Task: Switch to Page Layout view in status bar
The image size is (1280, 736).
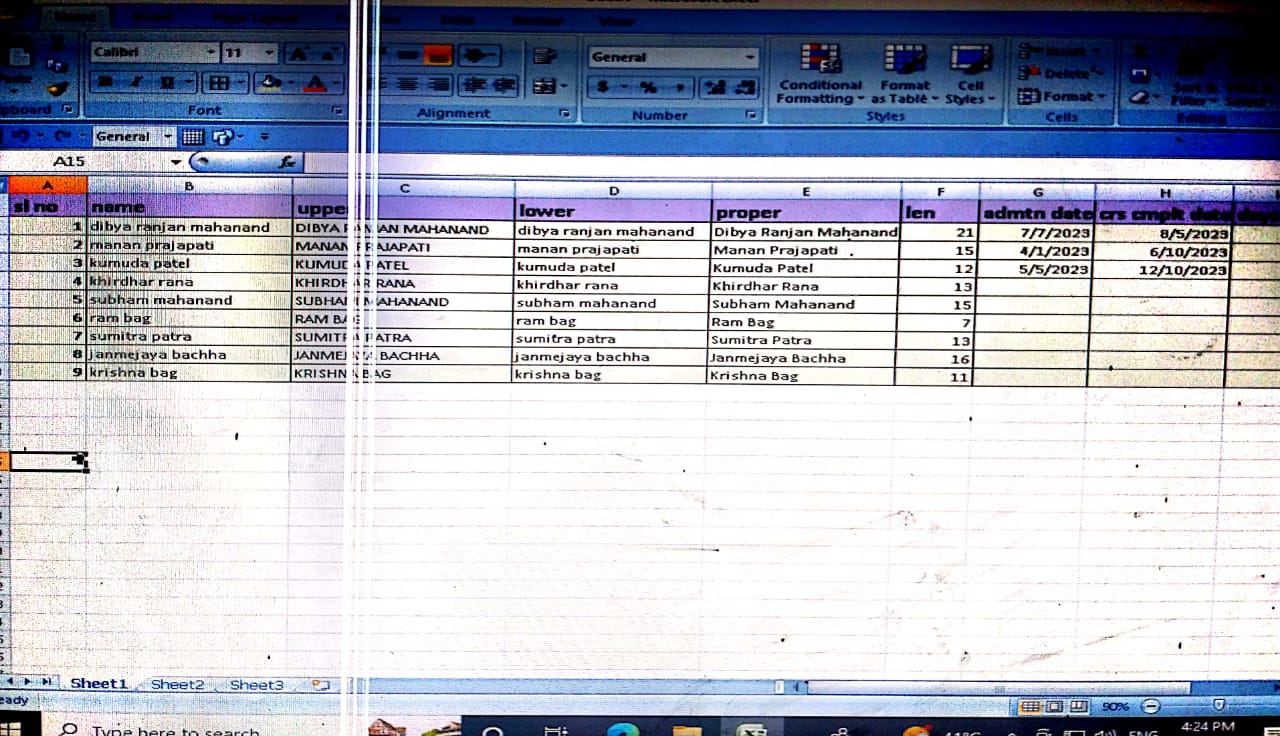Action: [1052, 707]
